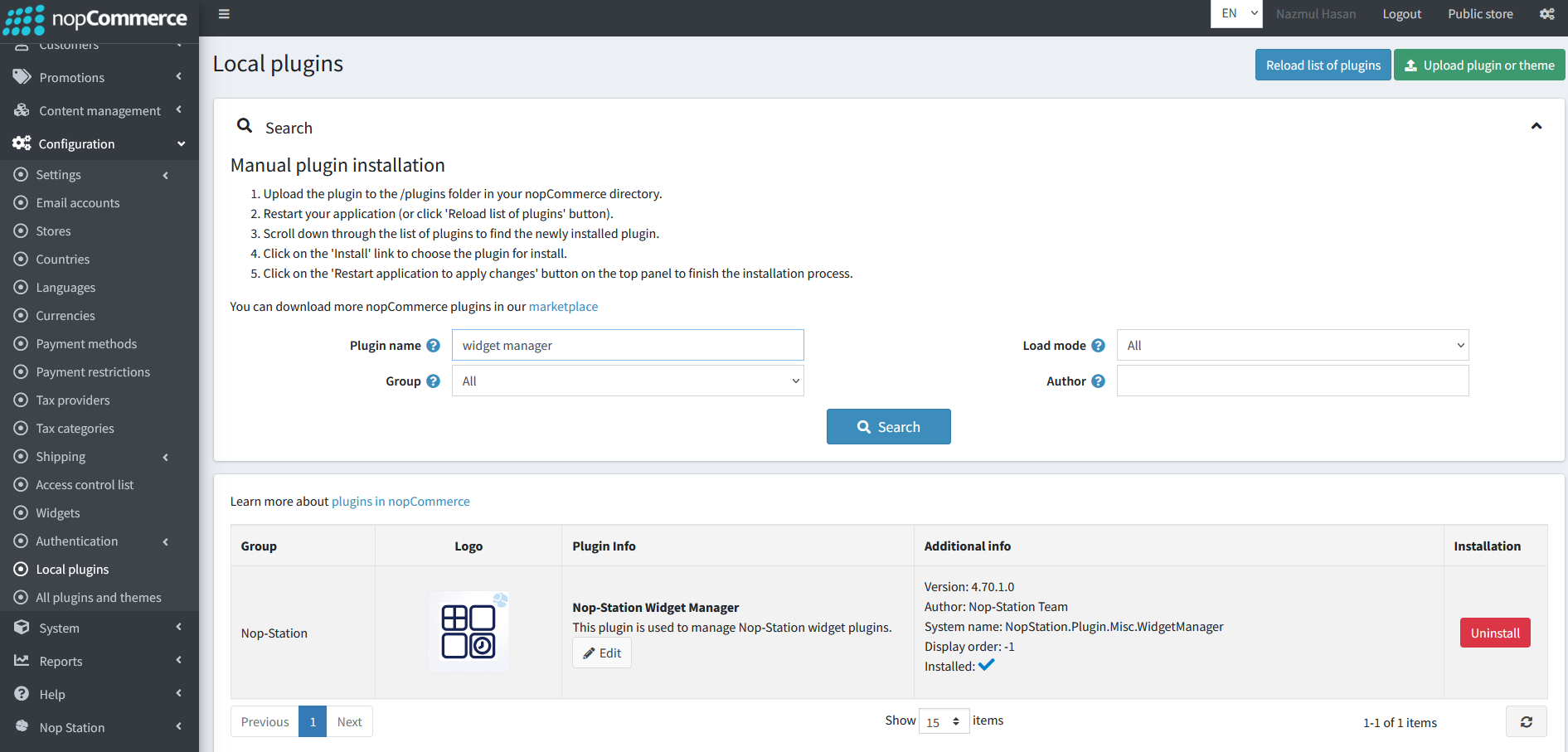Viewport: 1568px width, 752px height.
Task: Click the Group help question icon
Action: 433,381
